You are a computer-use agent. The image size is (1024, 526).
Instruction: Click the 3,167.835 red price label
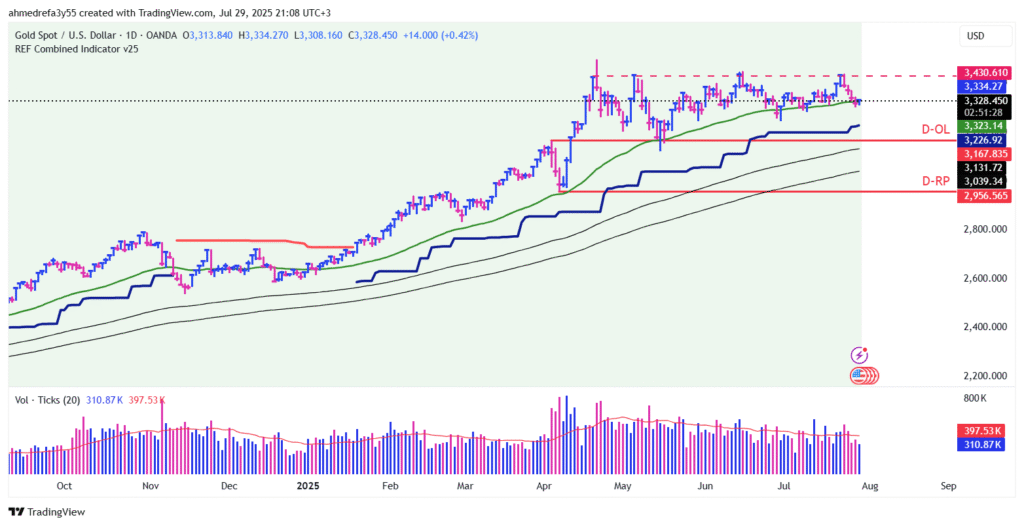tap(984, 154)
